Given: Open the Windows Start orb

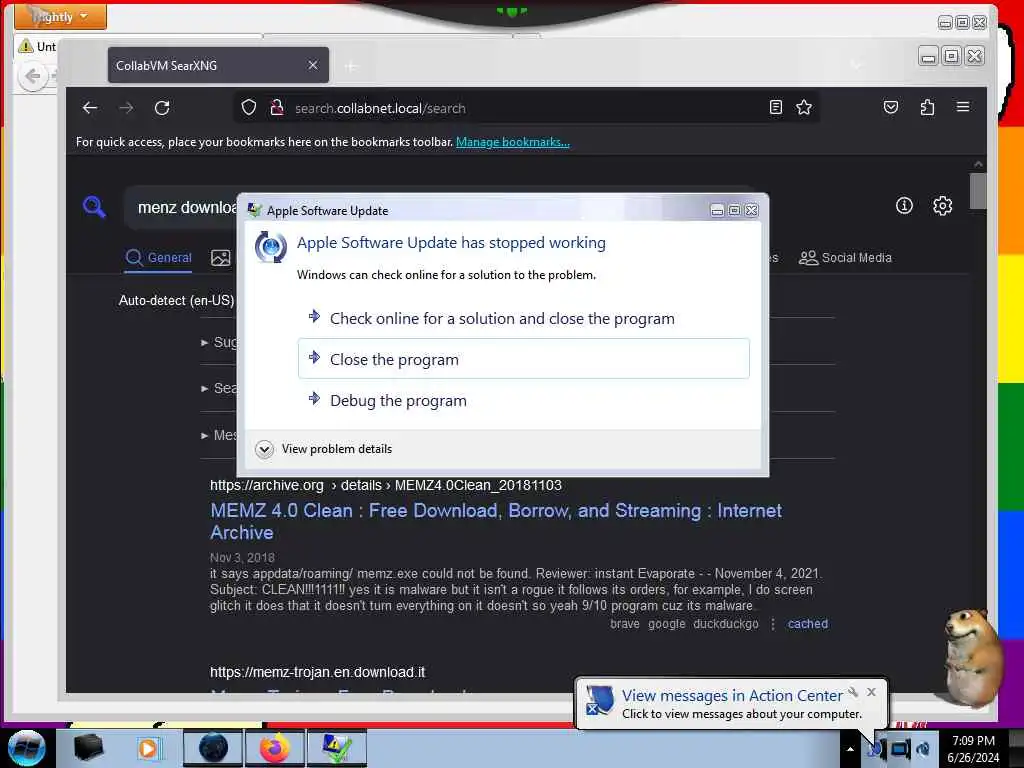Looking at the screenshot, I should (x=26, y=748).
